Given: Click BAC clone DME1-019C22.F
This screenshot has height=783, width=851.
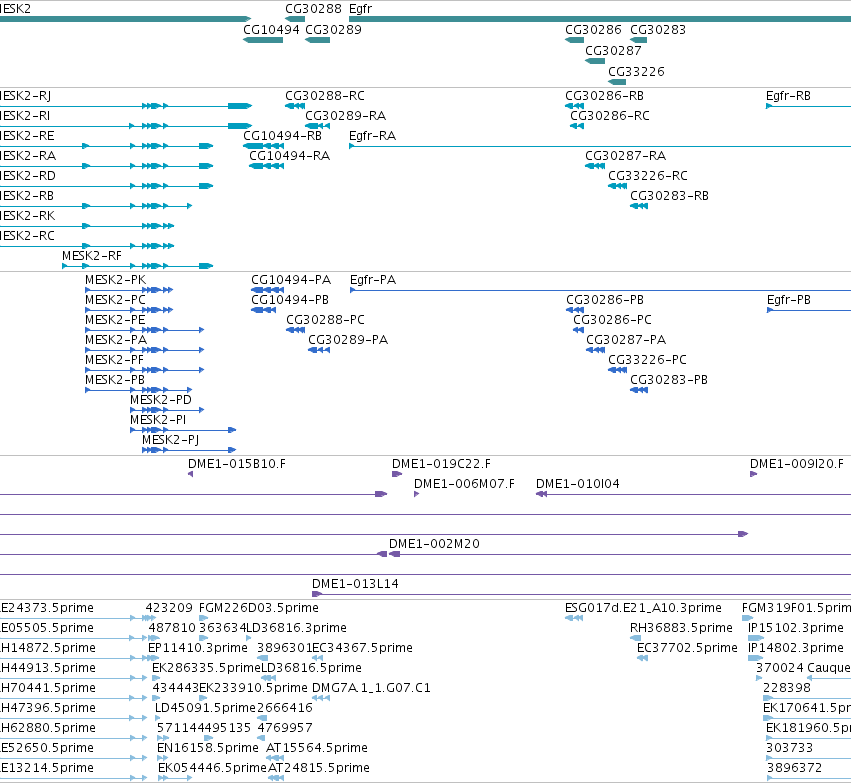Looking at the screenshot, I should [x=441, y=464].
